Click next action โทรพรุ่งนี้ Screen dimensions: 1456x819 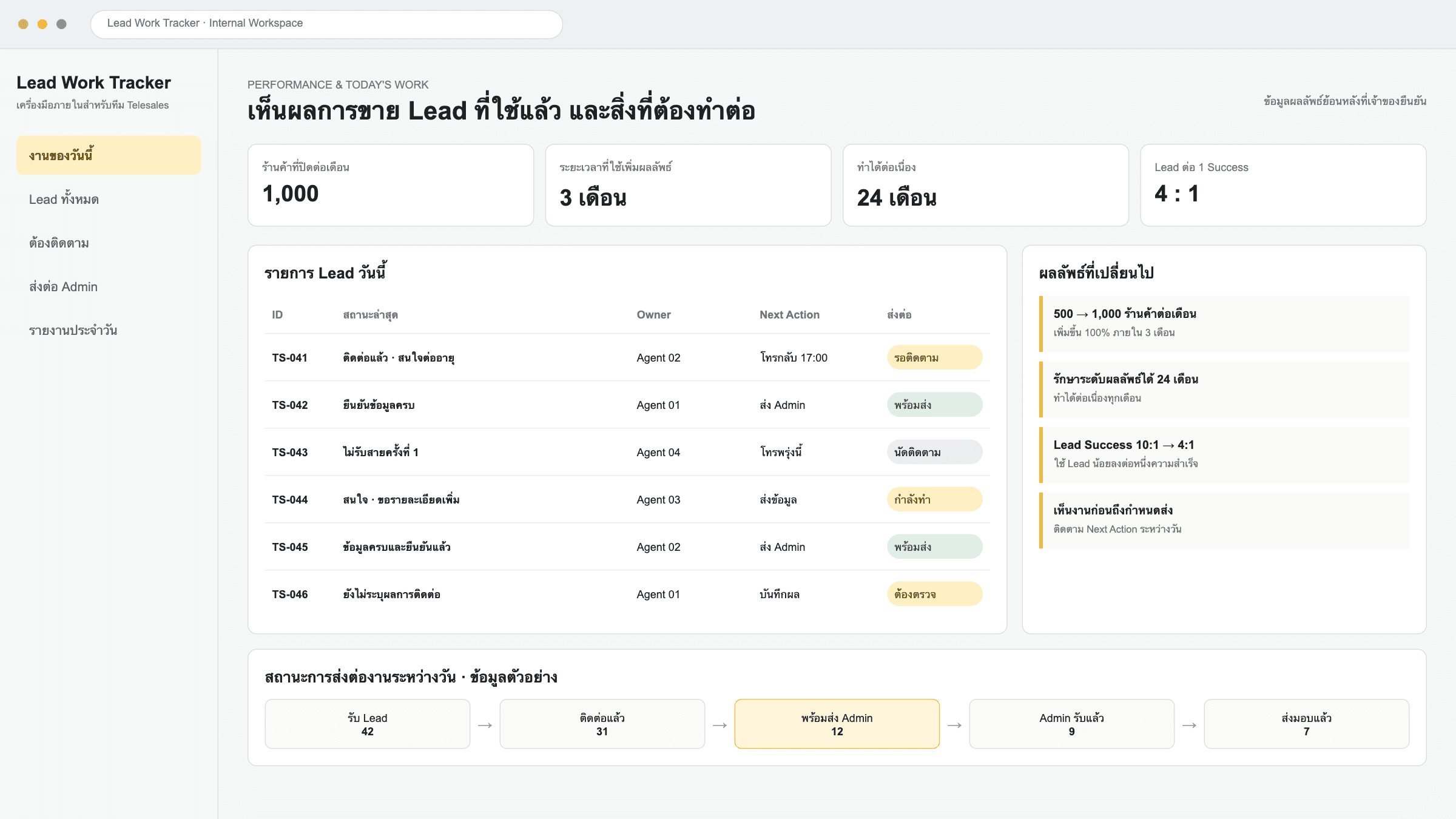point(781,453)
